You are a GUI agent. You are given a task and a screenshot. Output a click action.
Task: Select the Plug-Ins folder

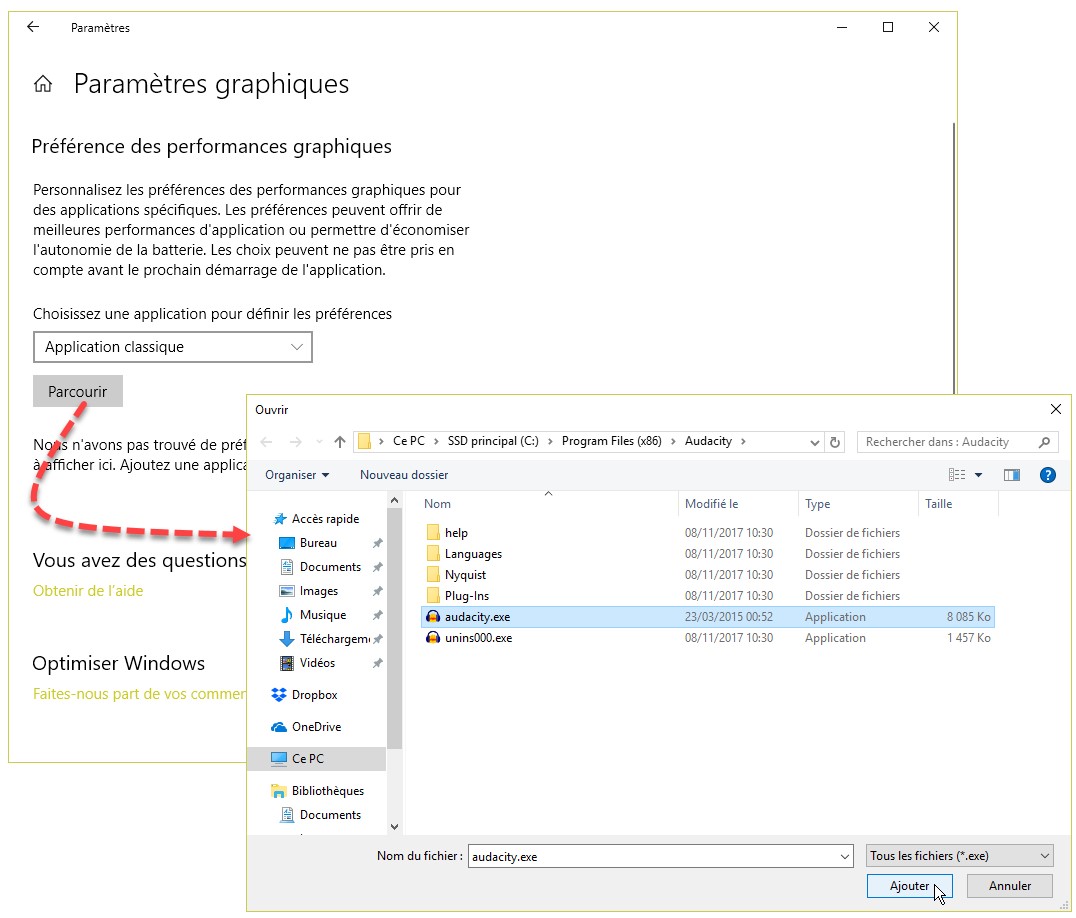[707, 596]
